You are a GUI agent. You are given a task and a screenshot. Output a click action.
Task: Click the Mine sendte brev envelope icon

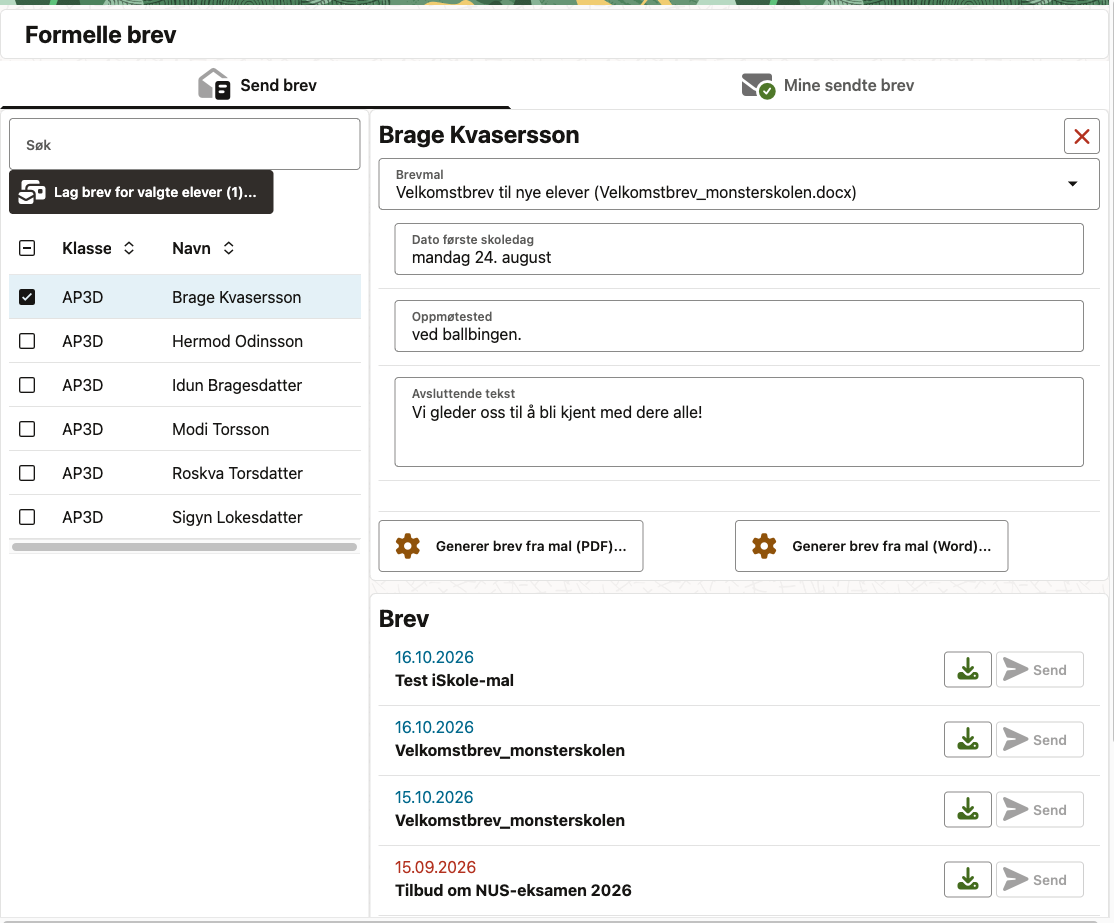(x=757, y=86)
